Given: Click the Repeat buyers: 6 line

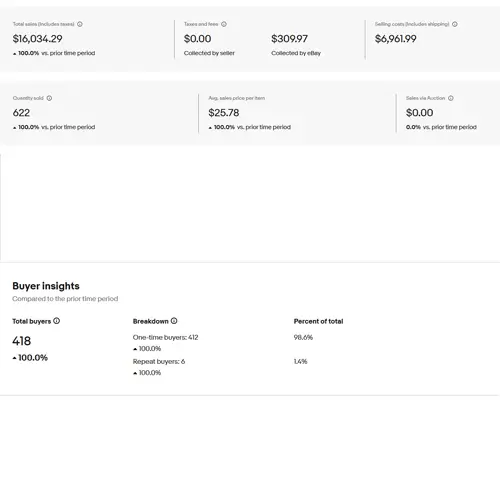Looking at the screenshot, I should point(159,361).
